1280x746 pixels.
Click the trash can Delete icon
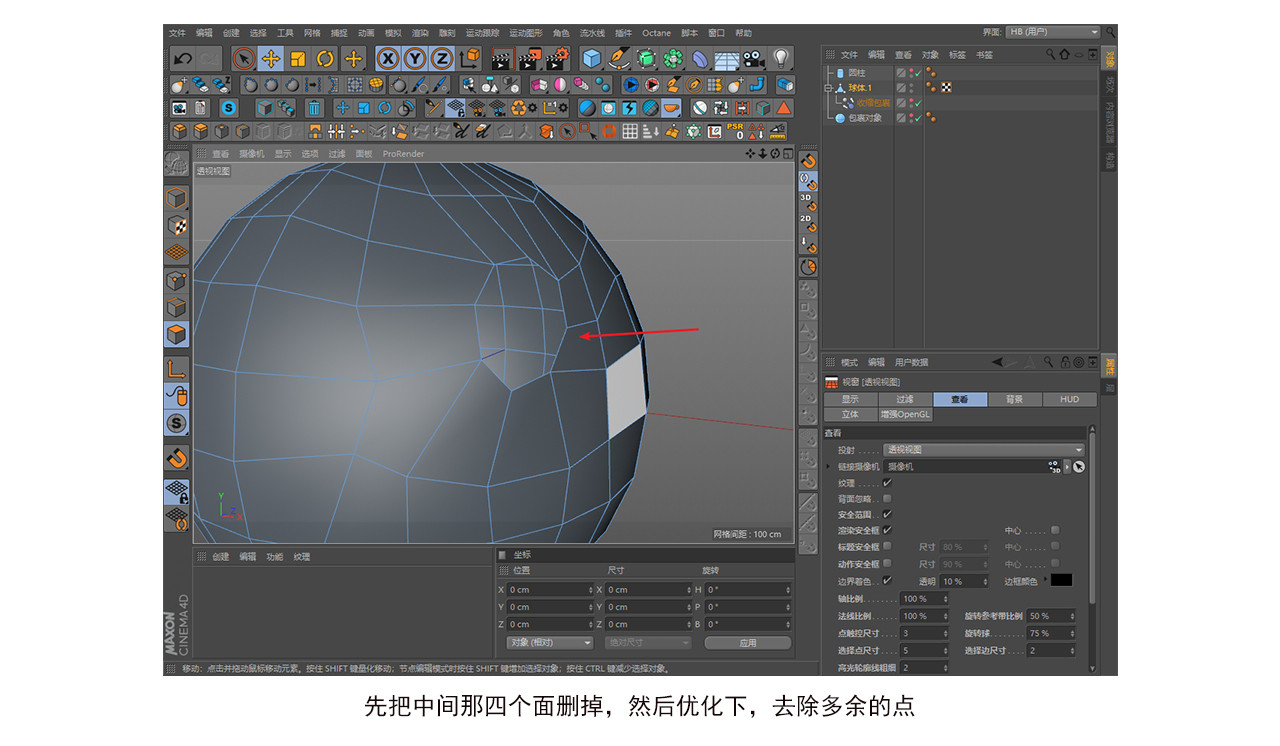click(314, 108)
